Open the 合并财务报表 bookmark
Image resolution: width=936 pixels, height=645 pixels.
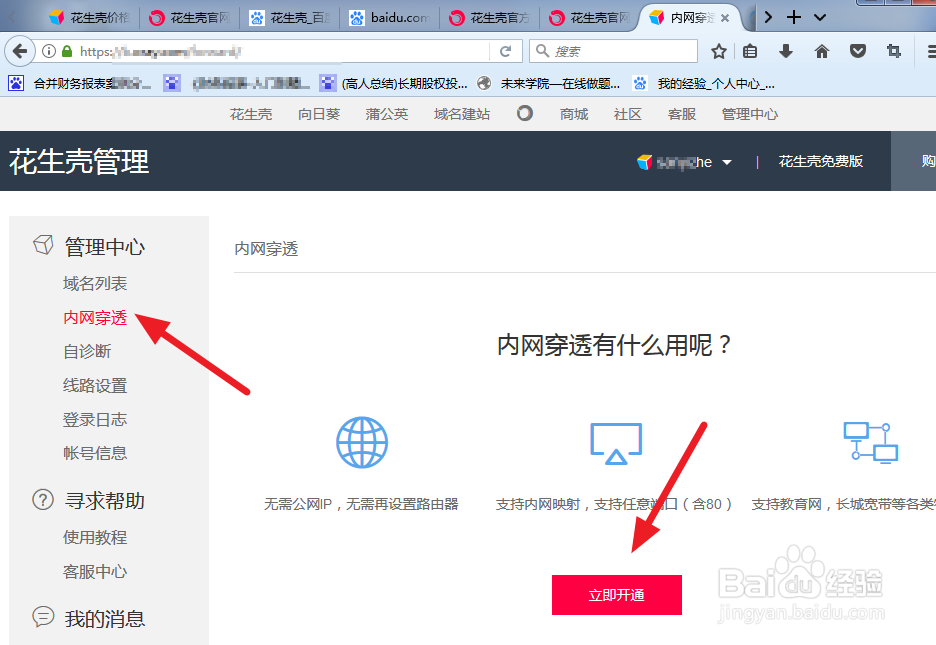[79, 84]
